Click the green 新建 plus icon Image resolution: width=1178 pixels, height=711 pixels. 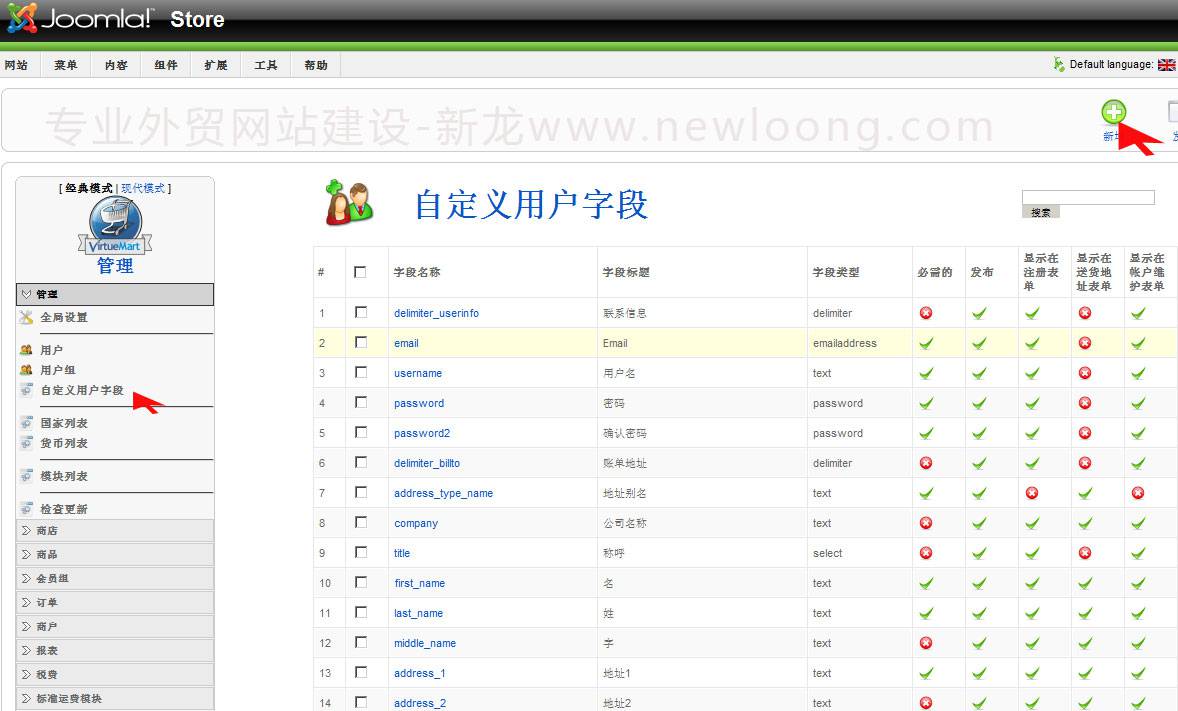[x=1114, y=113]
